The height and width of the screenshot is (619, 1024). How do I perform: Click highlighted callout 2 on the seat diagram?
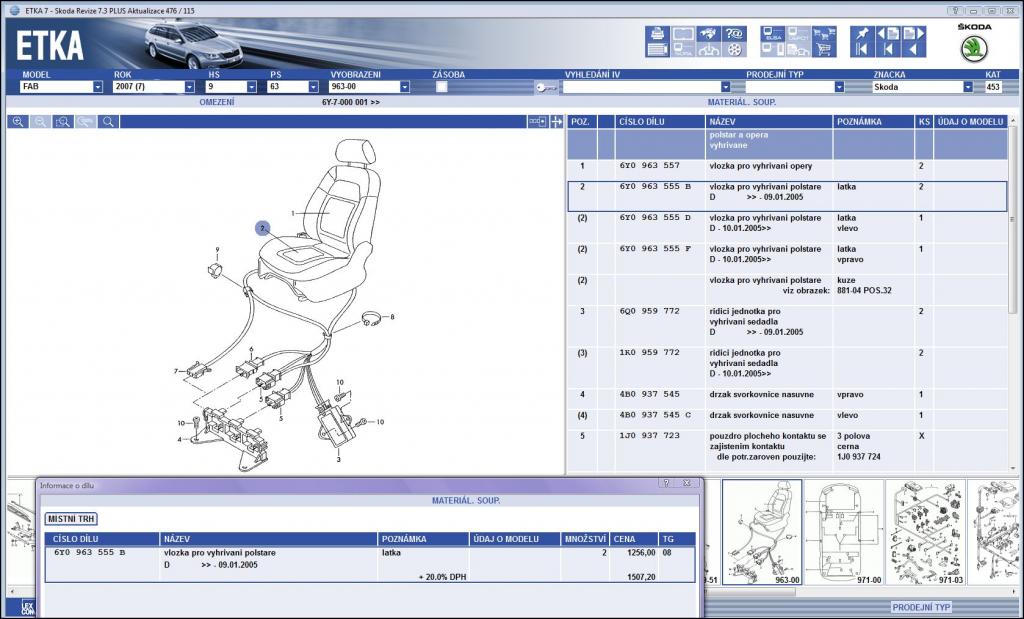coord(263,229)
